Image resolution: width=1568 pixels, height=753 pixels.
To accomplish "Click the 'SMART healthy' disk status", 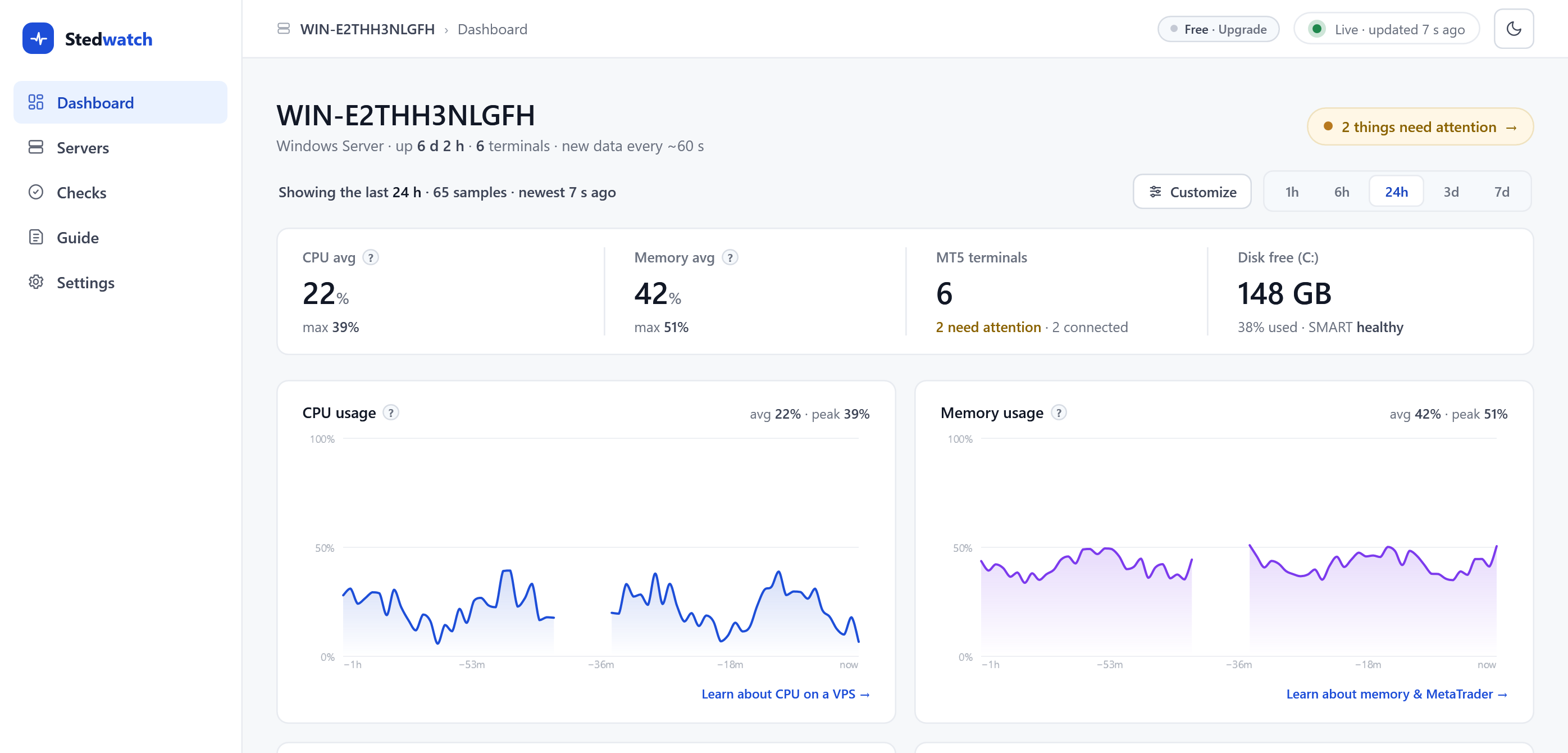I will click(1356, 327).
